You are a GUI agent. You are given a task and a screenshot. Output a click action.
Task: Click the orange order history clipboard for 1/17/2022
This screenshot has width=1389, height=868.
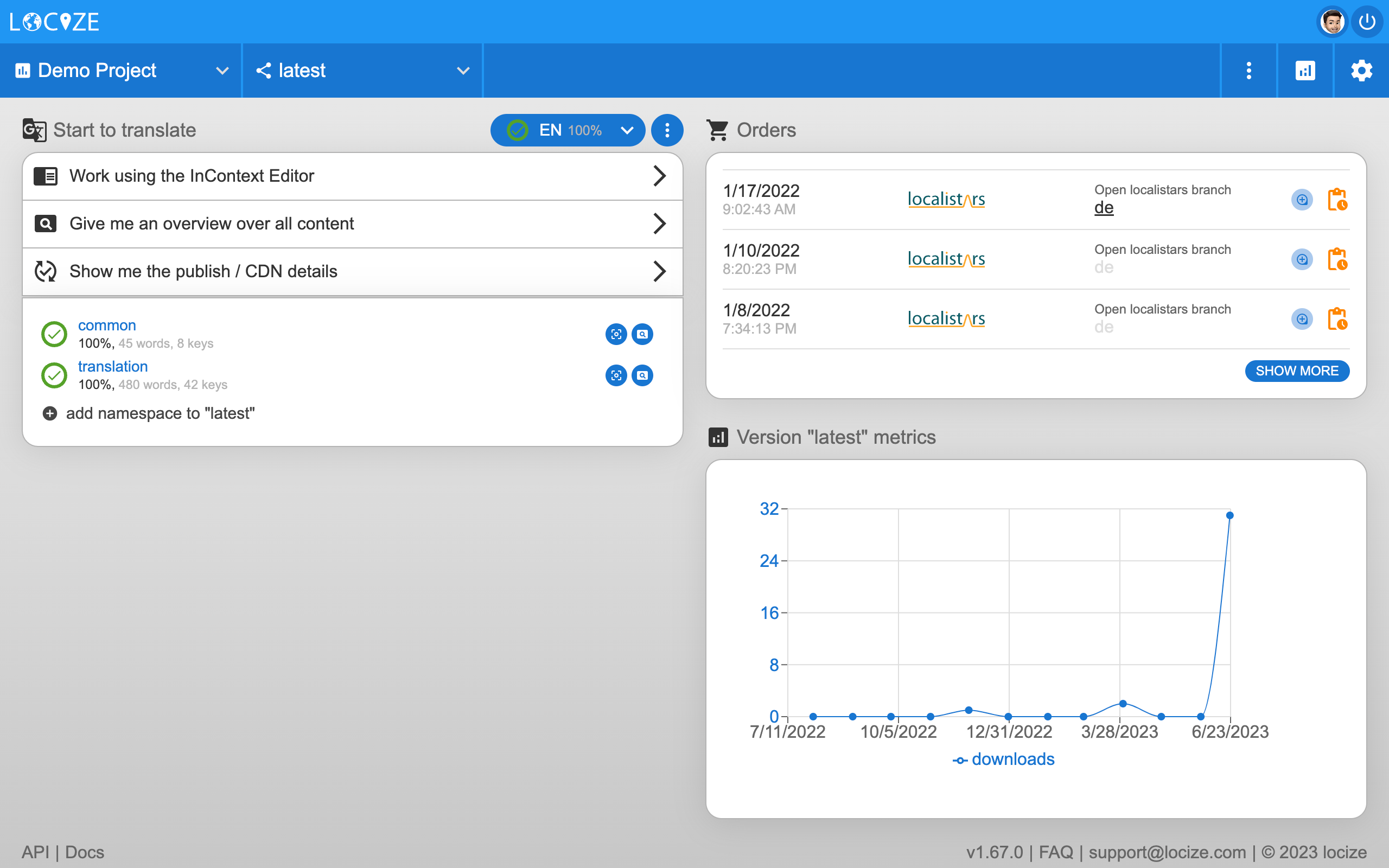point(1337,199)
